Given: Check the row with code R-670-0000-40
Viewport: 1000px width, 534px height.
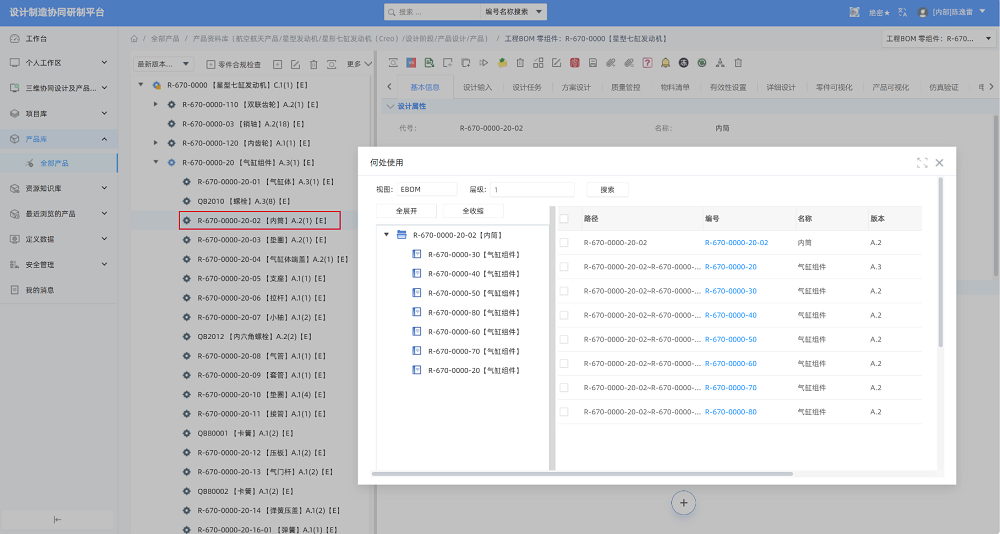Looking at the screenshot, I should (x=564, y=315).
